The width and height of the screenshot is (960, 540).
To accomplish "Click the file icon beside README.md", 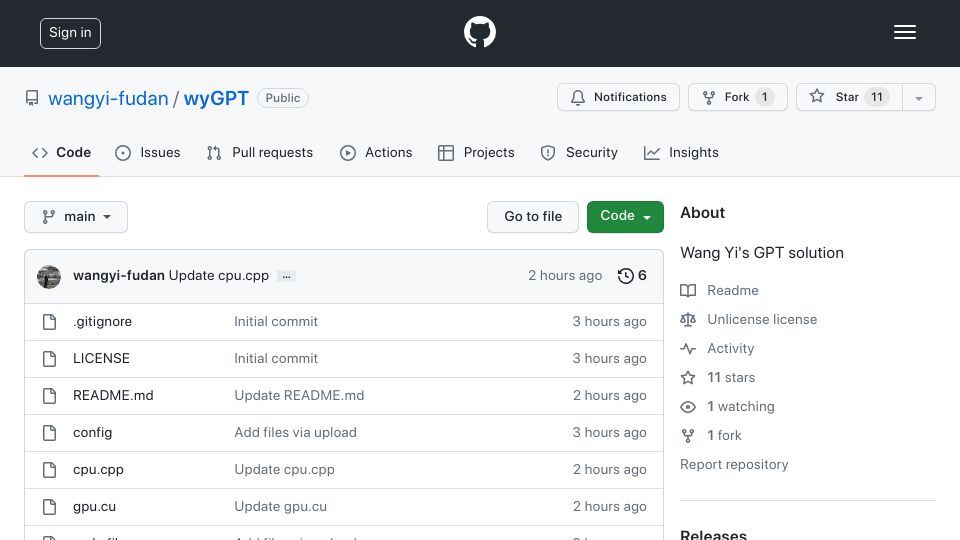I will point(50,396).
